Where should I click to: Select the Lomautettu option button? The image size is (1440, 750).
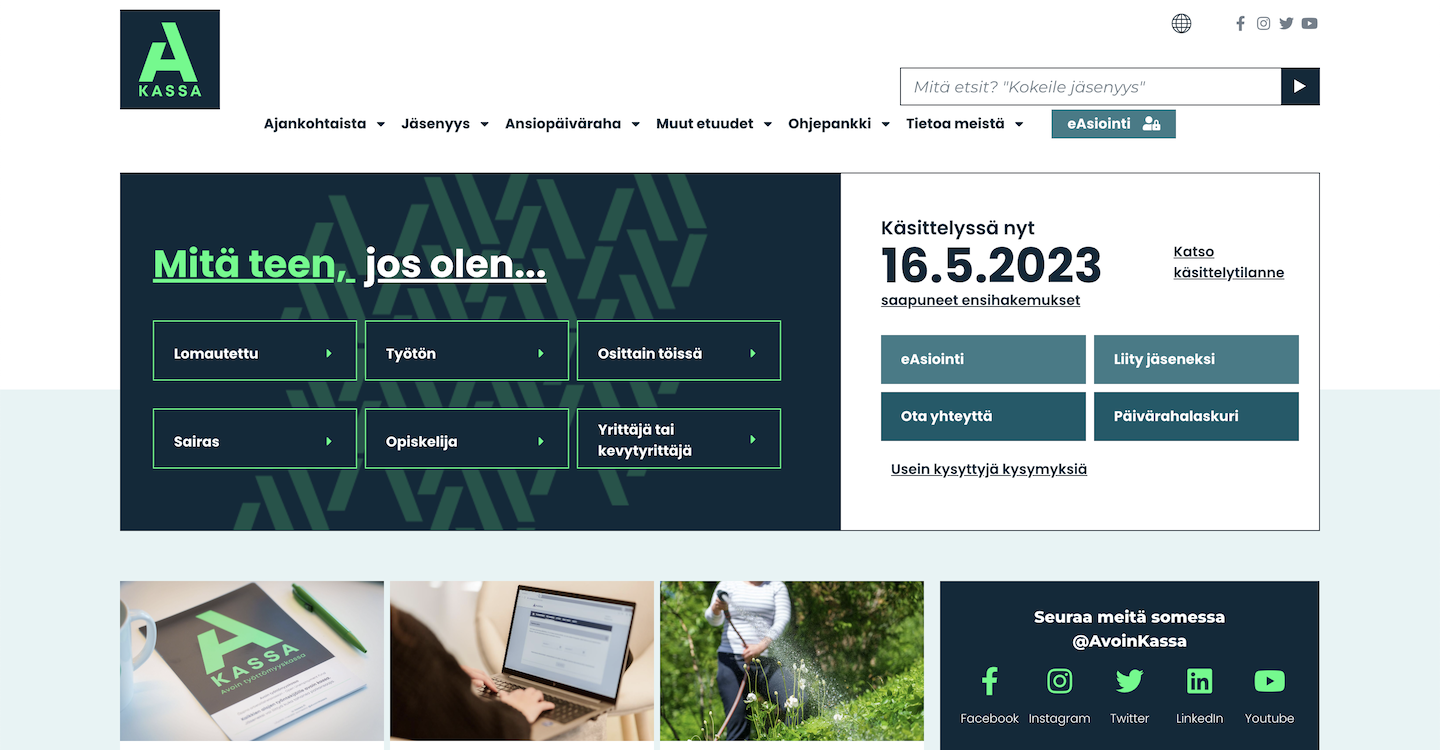(x=255, y=353)
